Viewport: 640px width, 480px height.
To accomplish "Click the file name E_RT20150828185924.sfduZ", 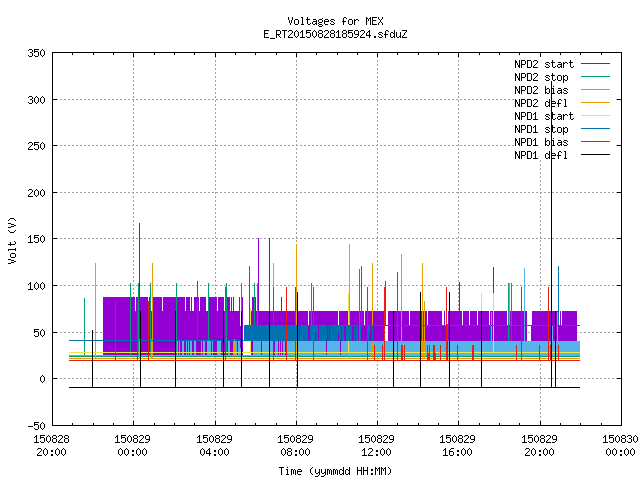I will [335, 34].
